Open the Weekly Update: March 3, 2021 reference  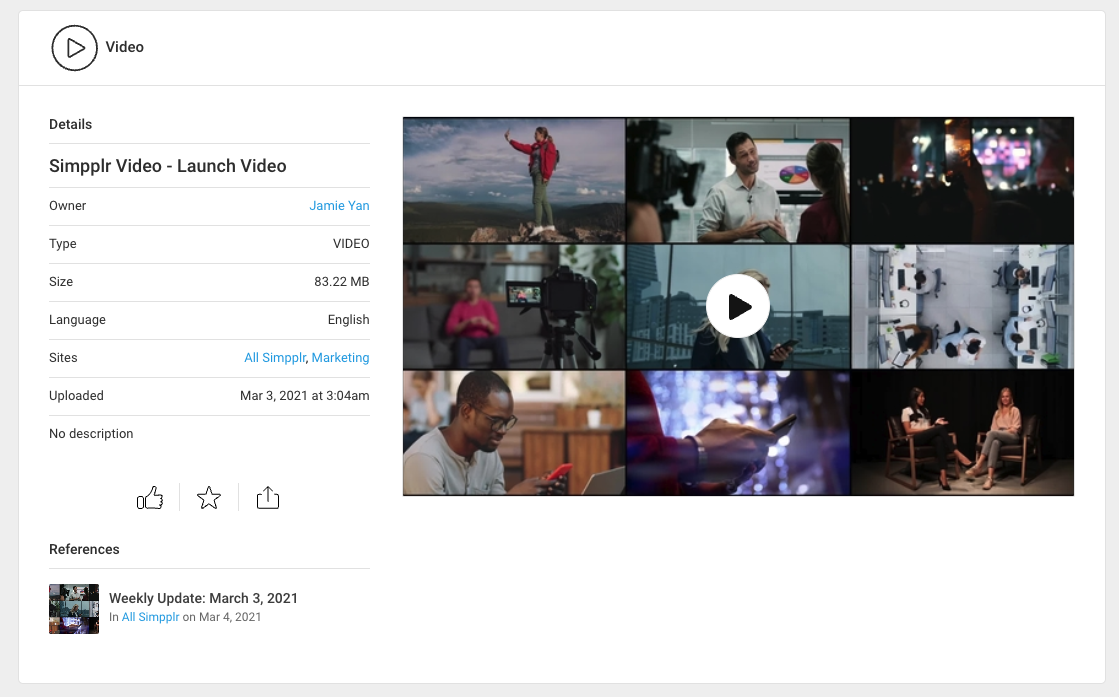tap(203, 598)
